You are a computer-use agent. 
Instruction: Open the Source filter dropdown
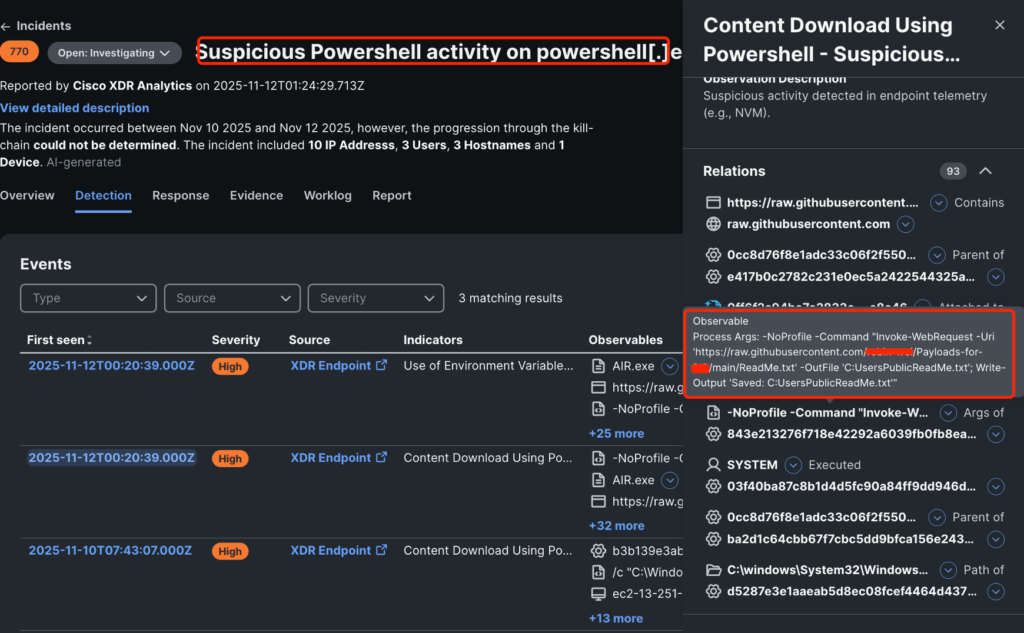tap(231, 298)
